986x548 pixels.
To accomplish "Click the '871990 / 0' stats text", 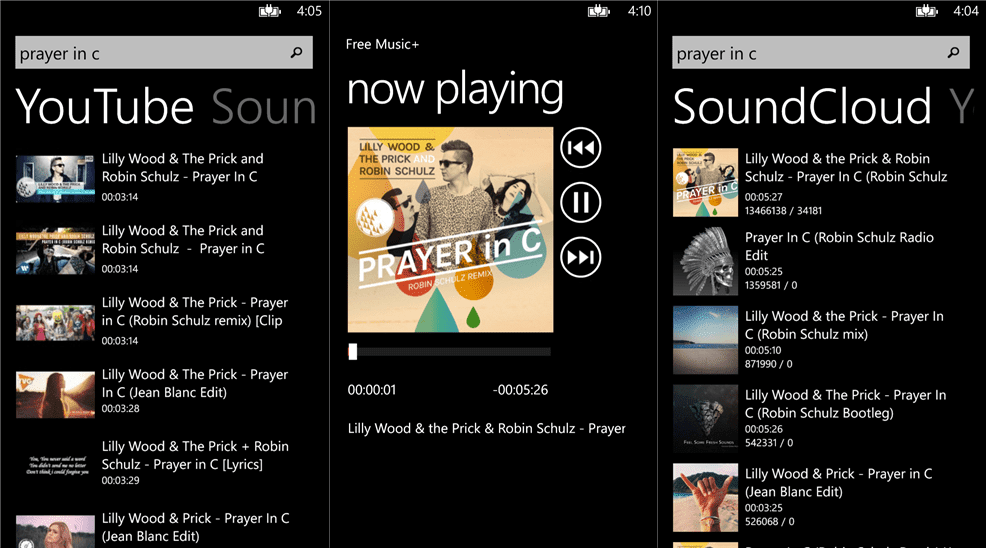I will [768, 364].
